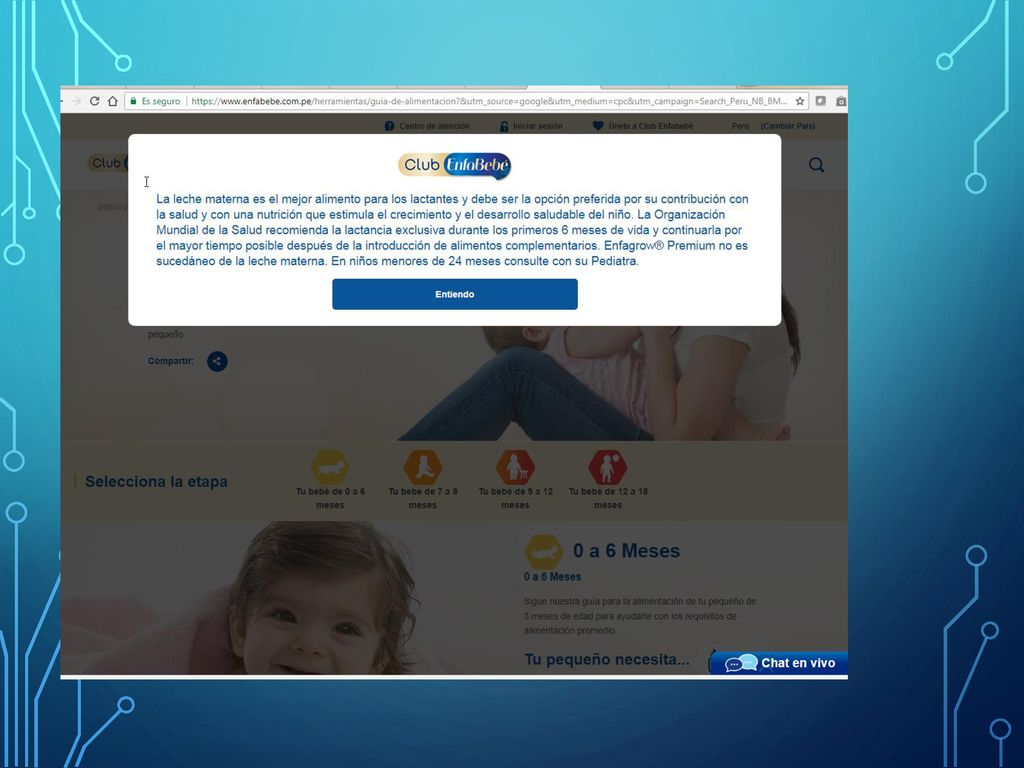
Task: Select the 9 a 12 meses stage icon
Action: (515, 467)
